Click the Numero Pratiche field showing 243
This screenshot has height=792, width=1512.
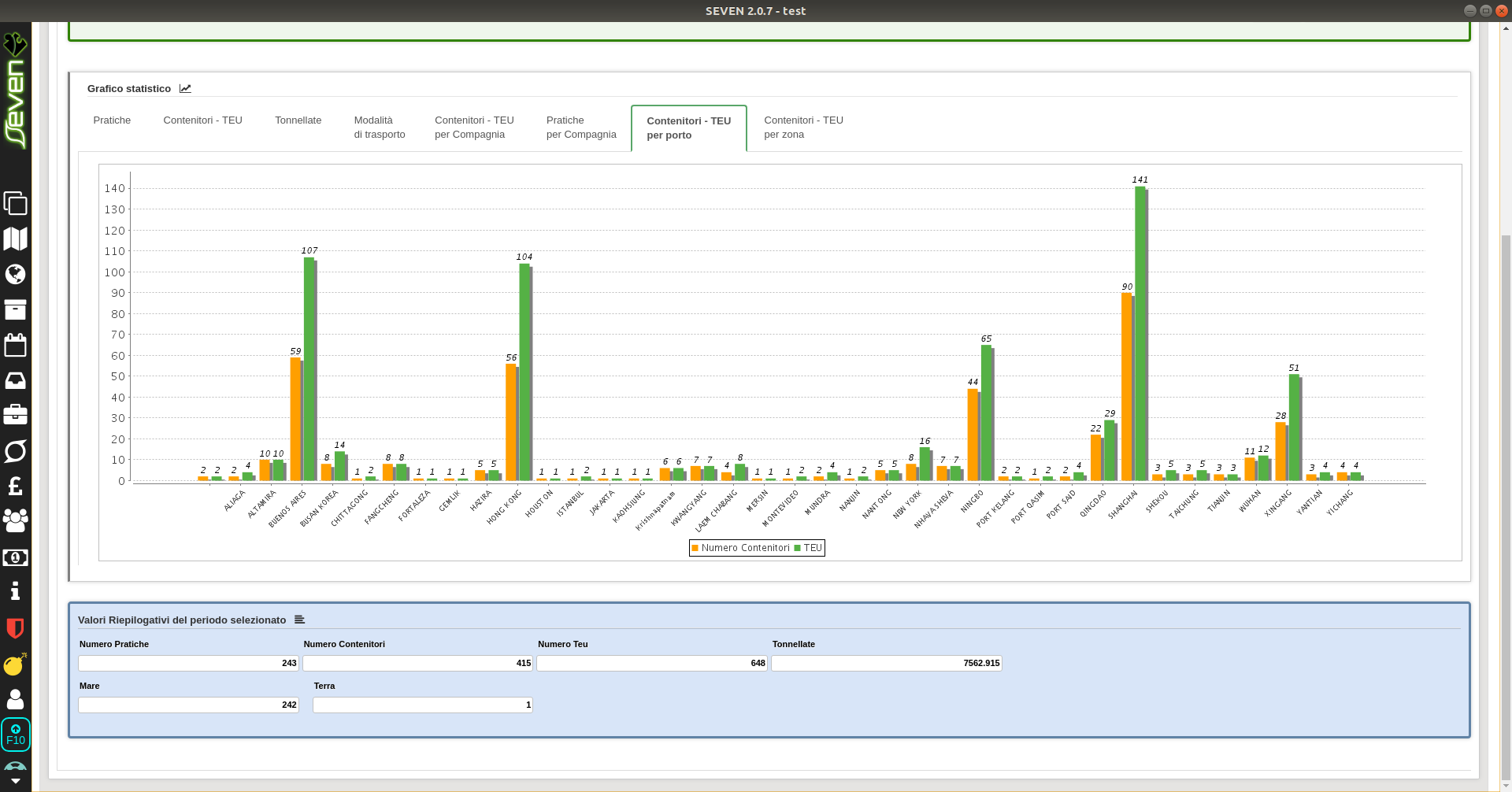(x=188, y=664)
